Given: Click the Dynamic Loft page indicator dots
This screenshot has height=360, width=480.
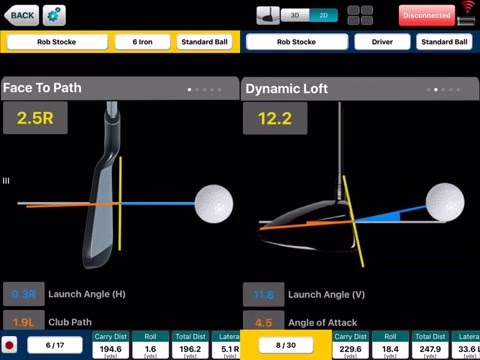Looking at the screenshot, I should (443, 90).
